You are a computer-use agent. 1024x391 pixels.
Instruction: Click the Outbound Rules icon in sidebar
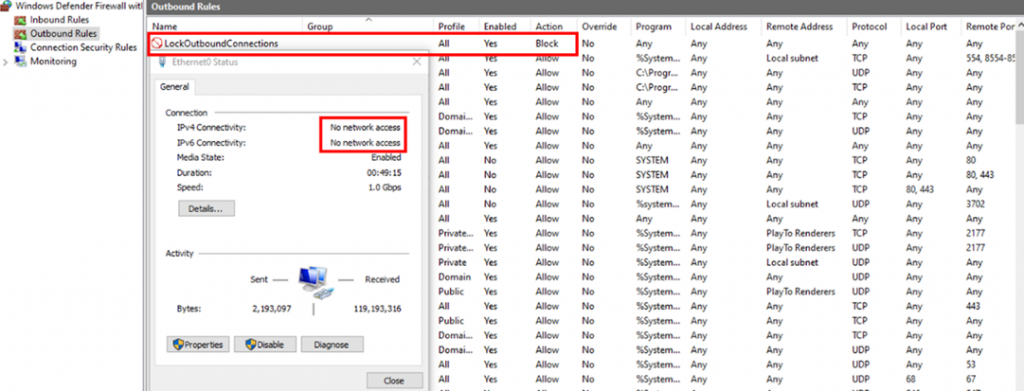[20, 33]
